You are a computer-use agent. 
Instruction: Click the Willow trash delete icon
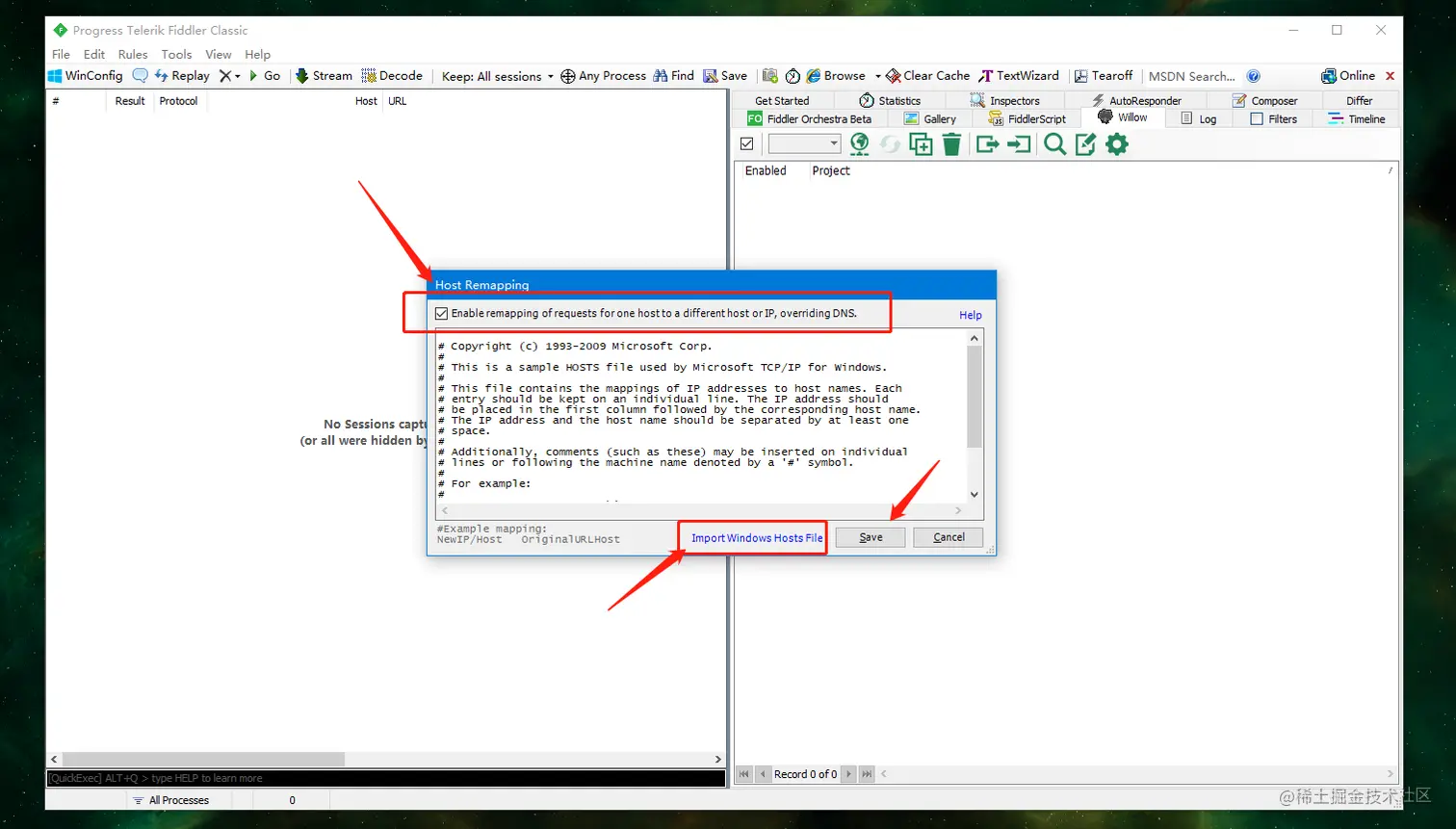(x=951, y=143)
